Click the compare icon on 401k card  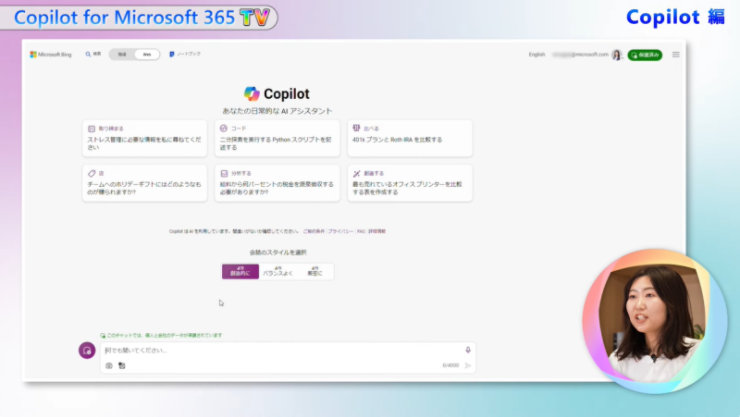coord(356,128)
